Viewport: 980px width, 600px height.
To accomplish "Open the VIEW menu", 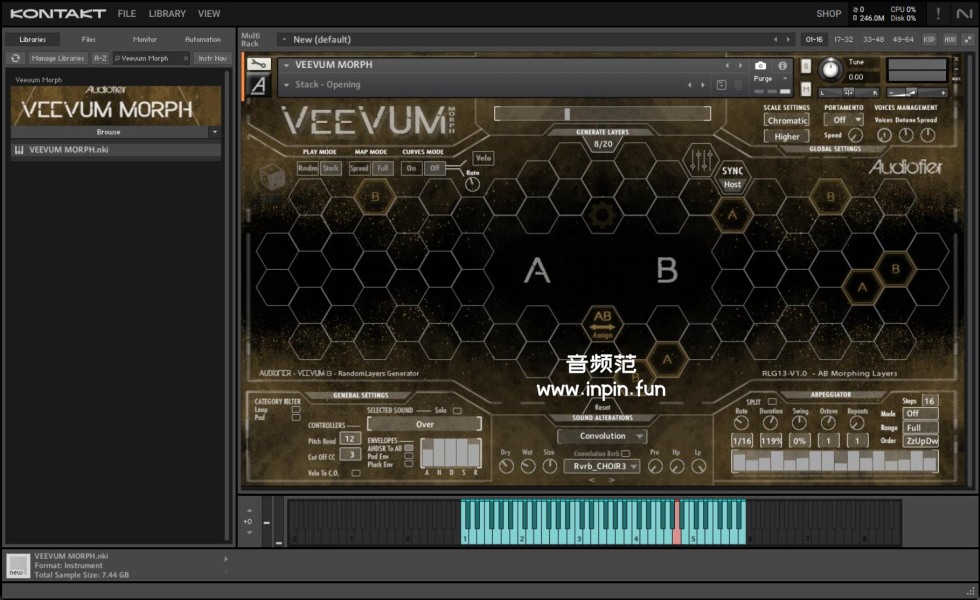I will (x=209, y=14).
